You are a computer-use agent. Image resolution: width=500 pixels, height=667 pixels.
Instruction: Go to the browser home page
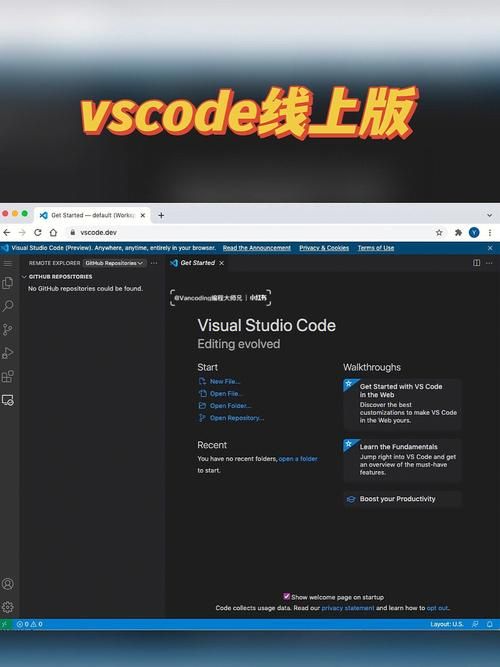(53, 232)
